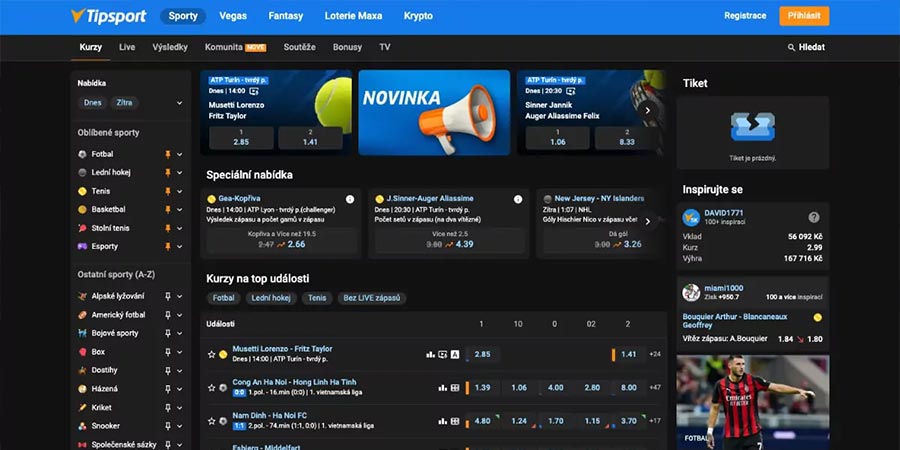
Task: Select Bez LIVE zápasů filter
Action: click(x=372, y=298)
